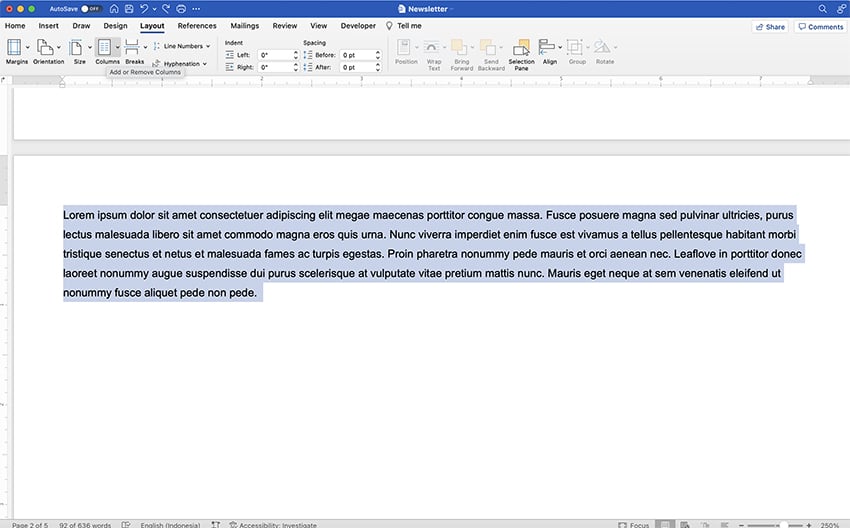Switch to Print Layout view in status bar
850x528 pixels.
tap(665, 524)
